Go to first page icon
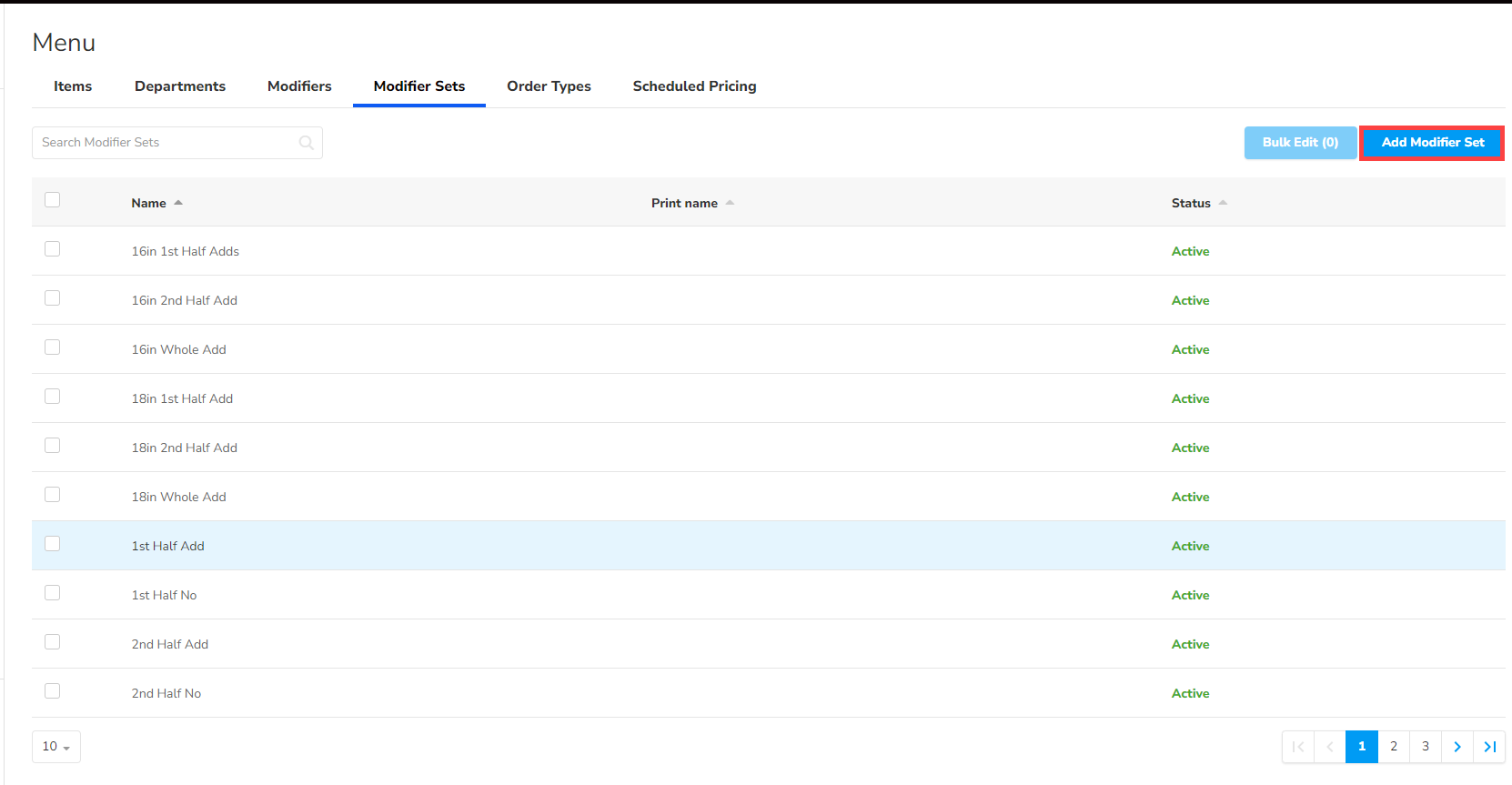 coord(1298,747)
